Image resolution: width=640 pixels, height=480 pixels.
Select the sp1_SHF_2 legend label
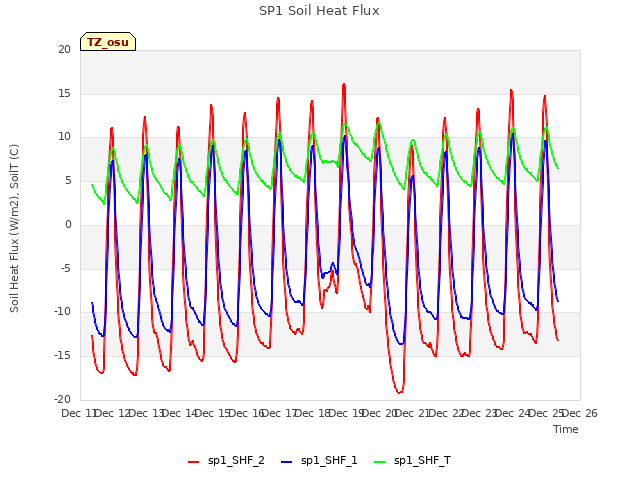coord(236,461)
